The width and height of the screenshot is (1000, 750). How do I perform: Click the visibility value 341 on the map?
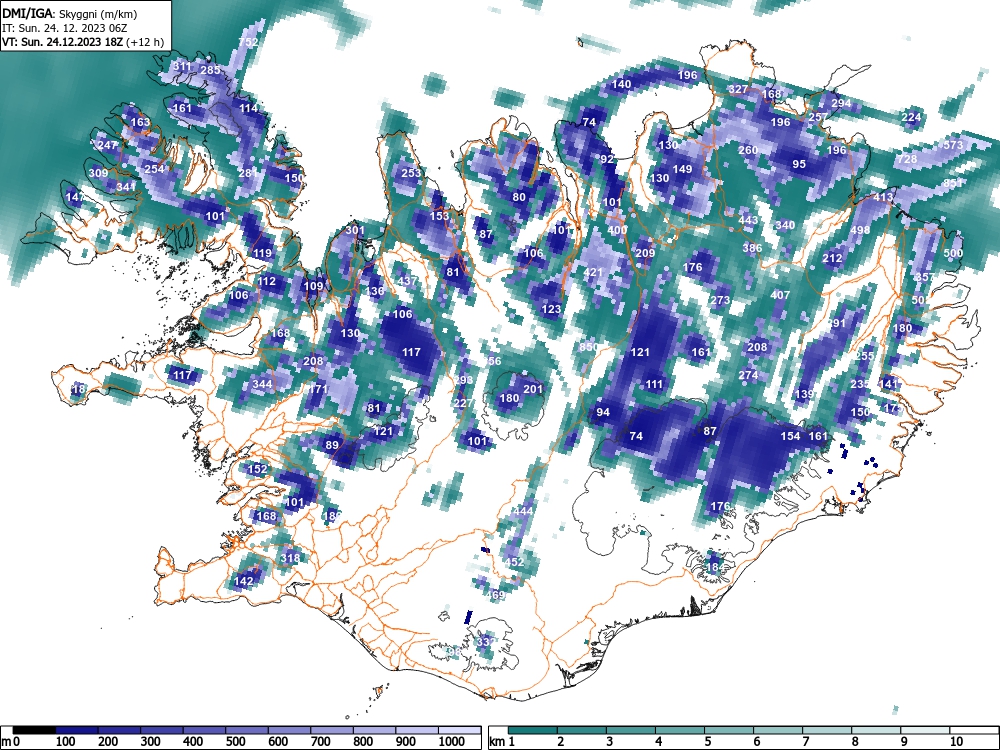point(126,187)
